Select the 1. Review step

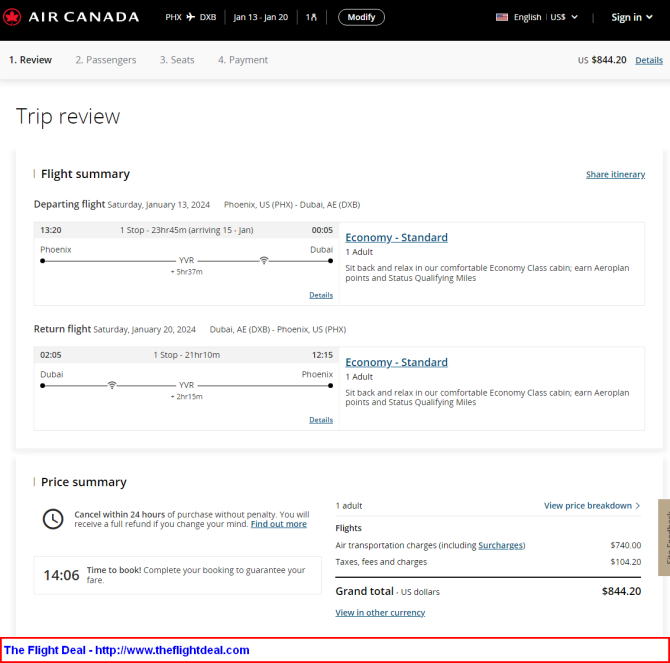30,60
